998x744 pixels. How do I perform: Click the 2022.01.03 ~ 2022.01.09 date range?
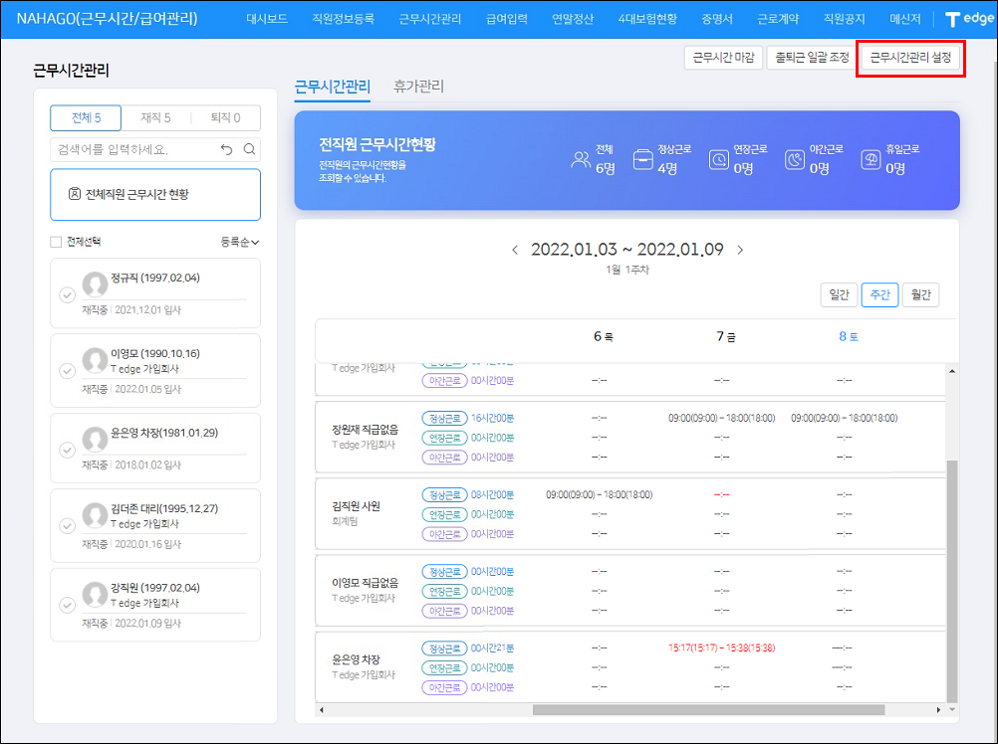[627, 249]
